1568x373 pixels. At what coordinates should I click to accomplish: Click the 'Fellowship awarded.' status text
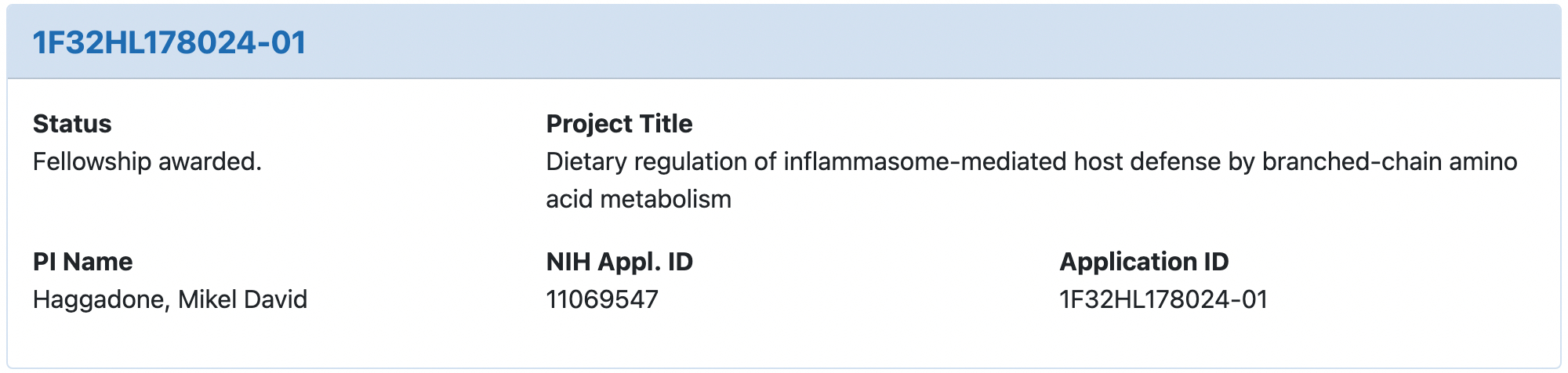click(x=147, y=161)
